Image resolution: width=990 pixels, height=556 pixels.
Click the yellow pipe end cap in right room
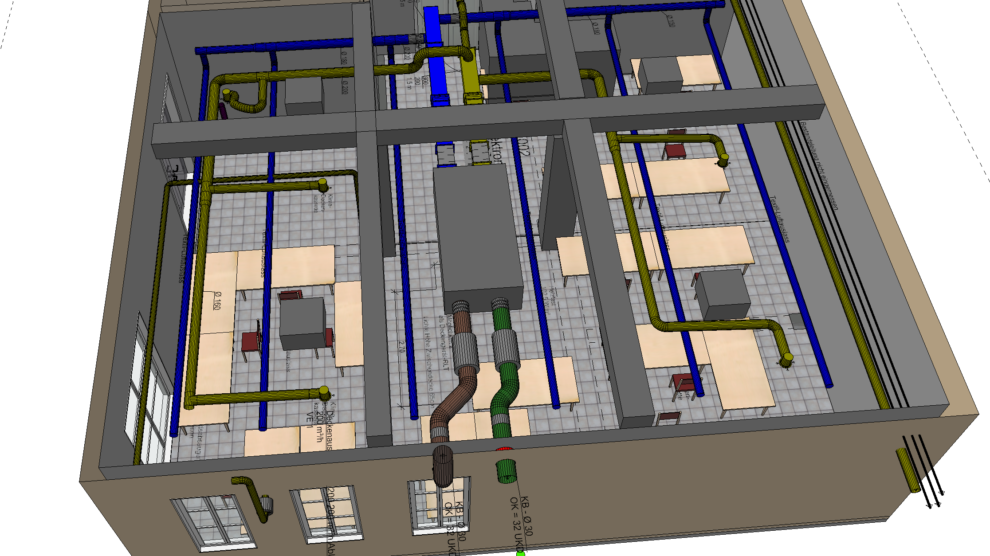click(786, 357)
